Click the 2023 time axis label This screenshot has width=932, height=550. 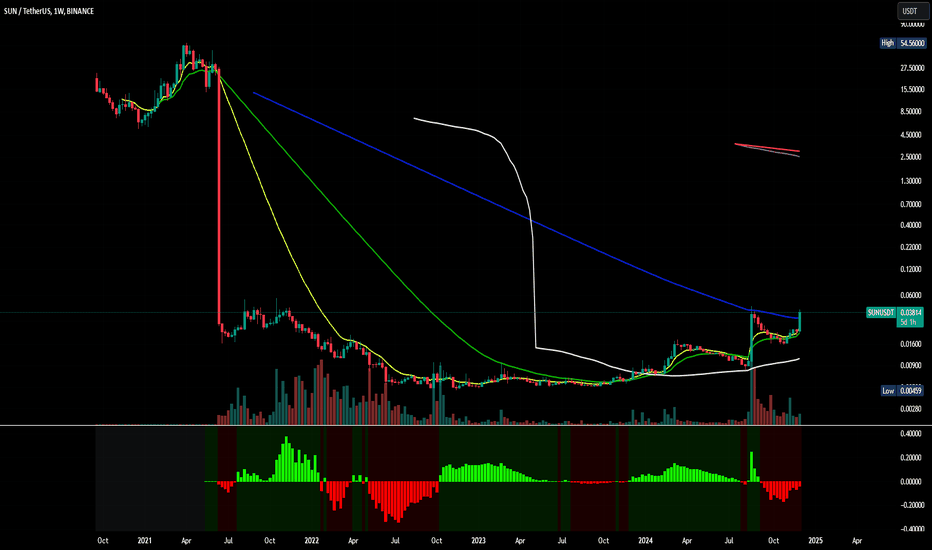coord(478,540)
